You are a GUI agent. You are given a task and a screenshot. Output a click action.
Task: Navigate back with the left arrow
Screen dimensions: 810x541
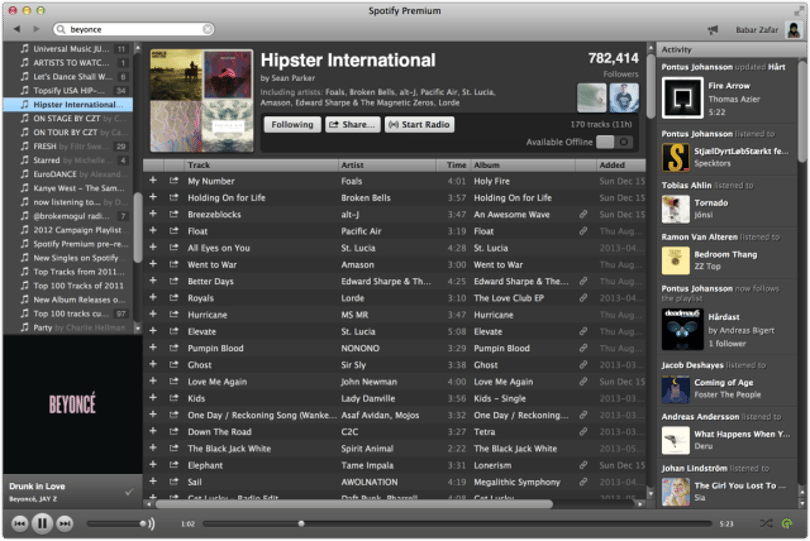tap(17, 29)
